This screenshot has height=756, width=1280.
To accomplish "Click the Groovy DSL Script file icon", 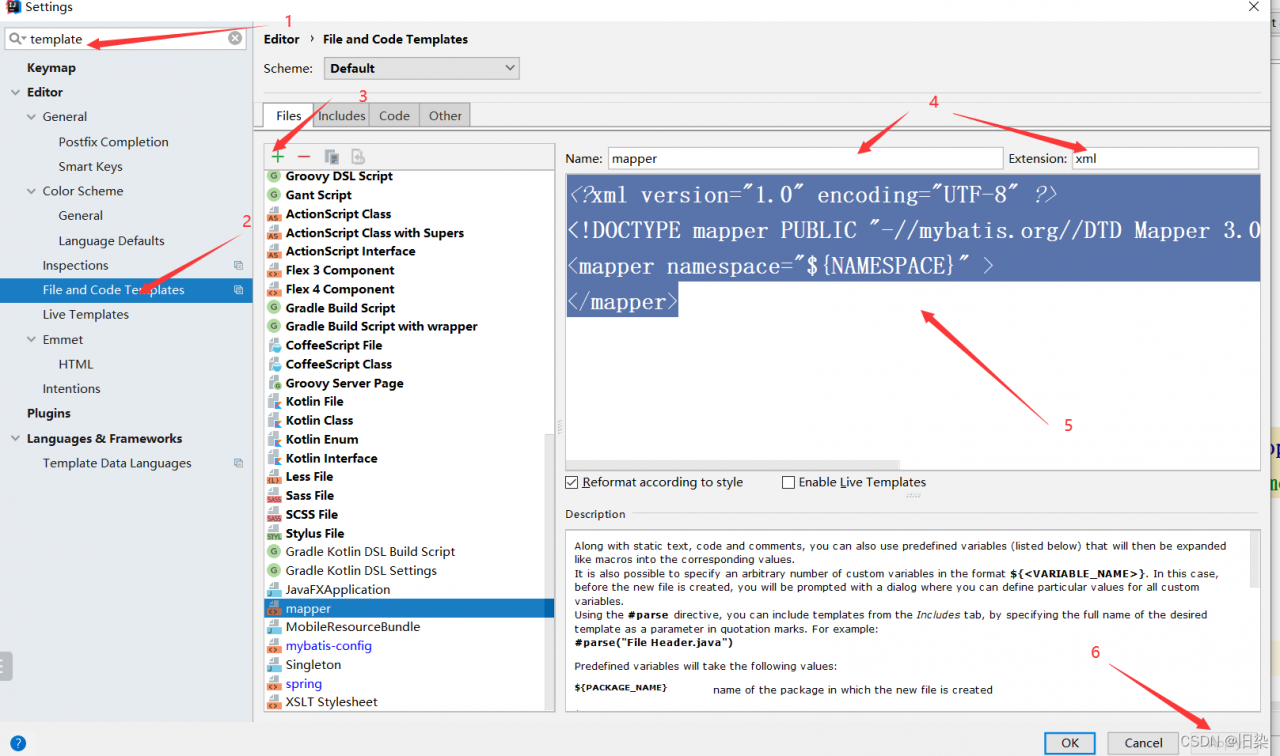I will point(274,176).
